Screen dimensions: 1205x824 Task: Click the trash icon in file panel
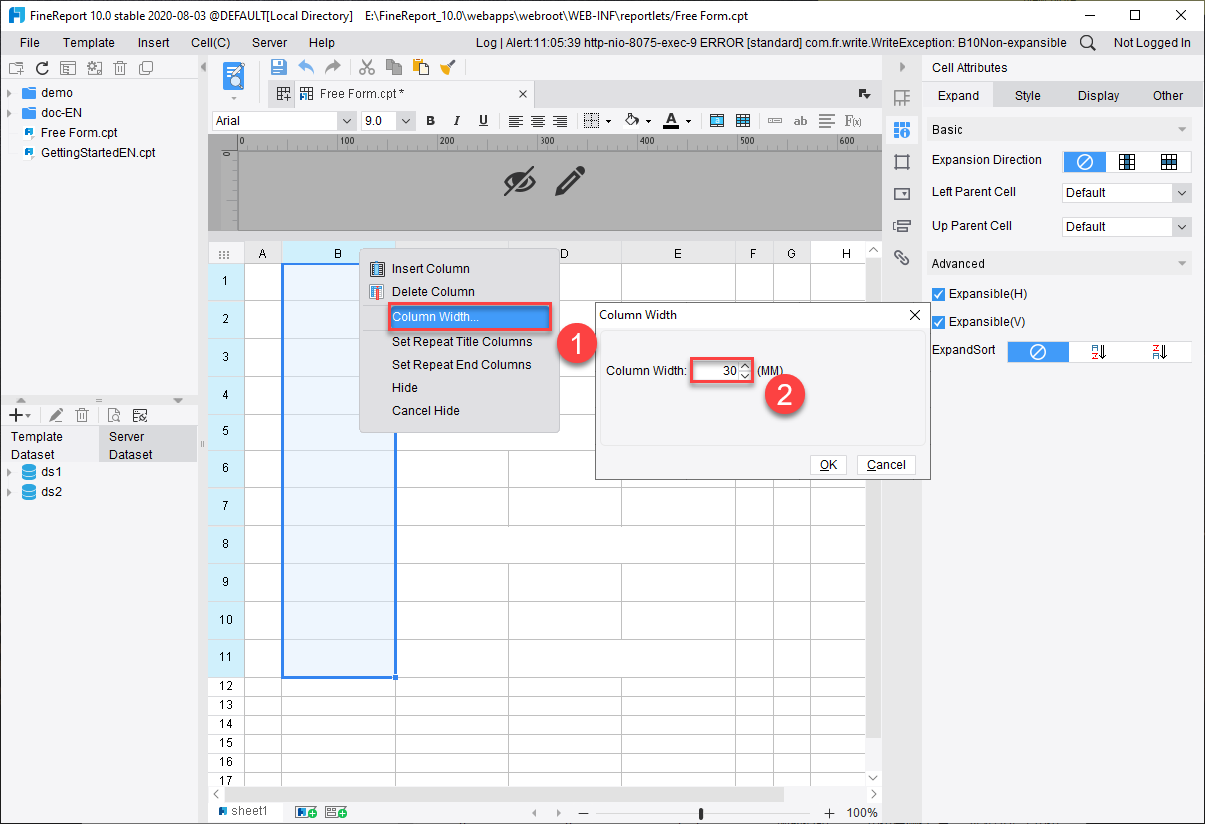[x=120, y=68]
